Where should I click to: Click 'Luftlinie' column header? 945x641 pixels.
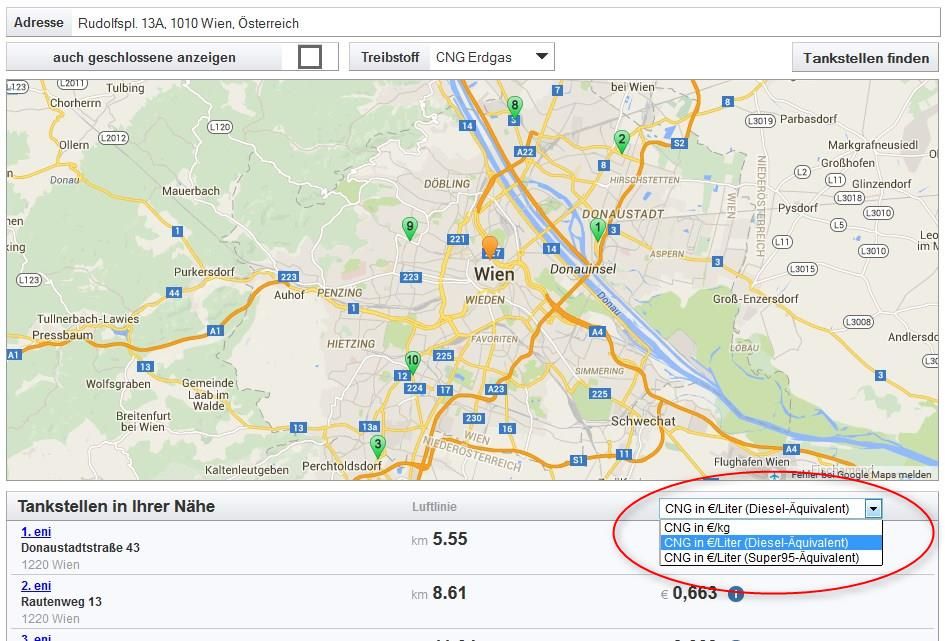click(x=434, y=507)
